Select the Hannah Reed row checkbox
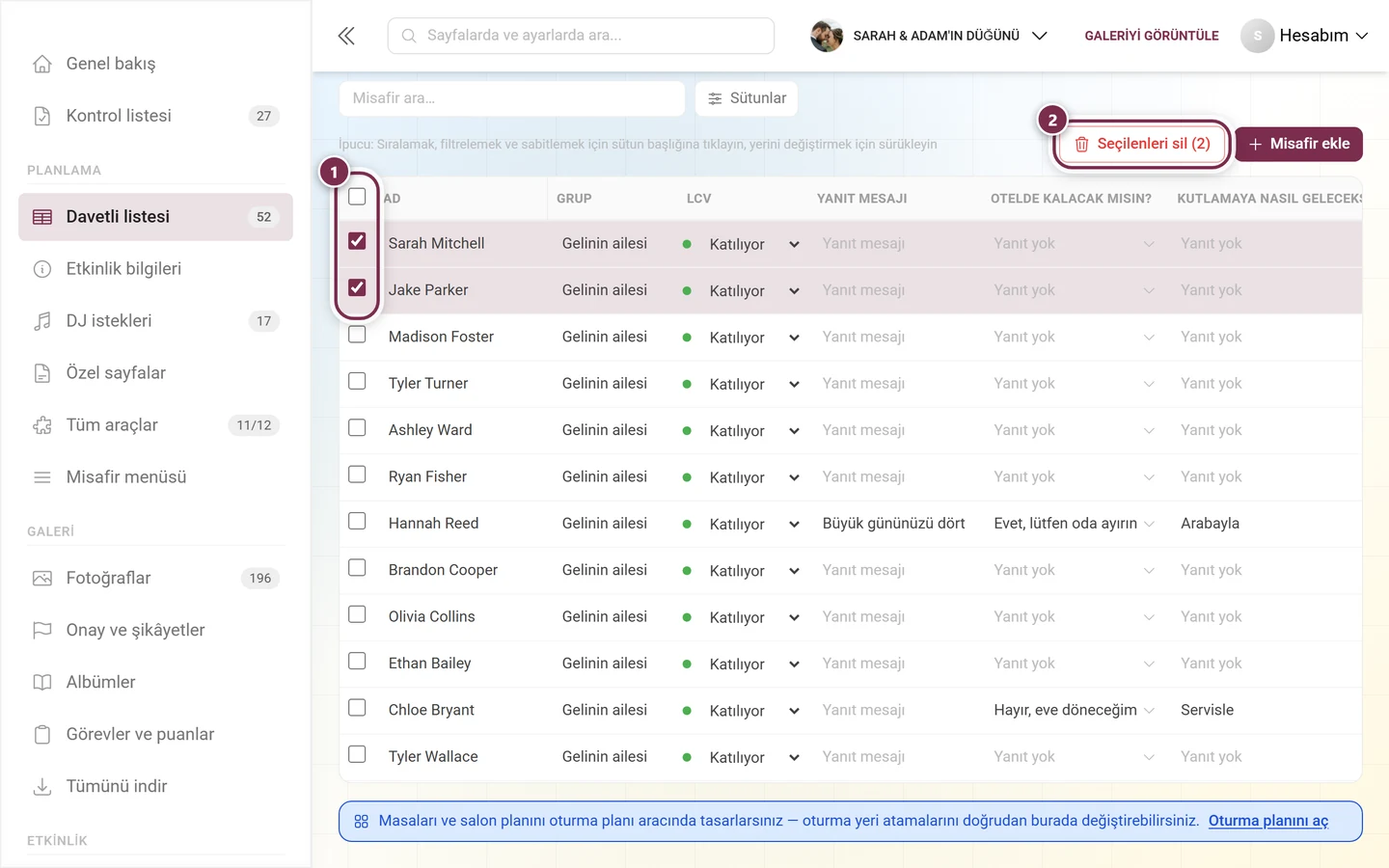The width and height of the screenshot is (1389, 868). coord(357,521)
